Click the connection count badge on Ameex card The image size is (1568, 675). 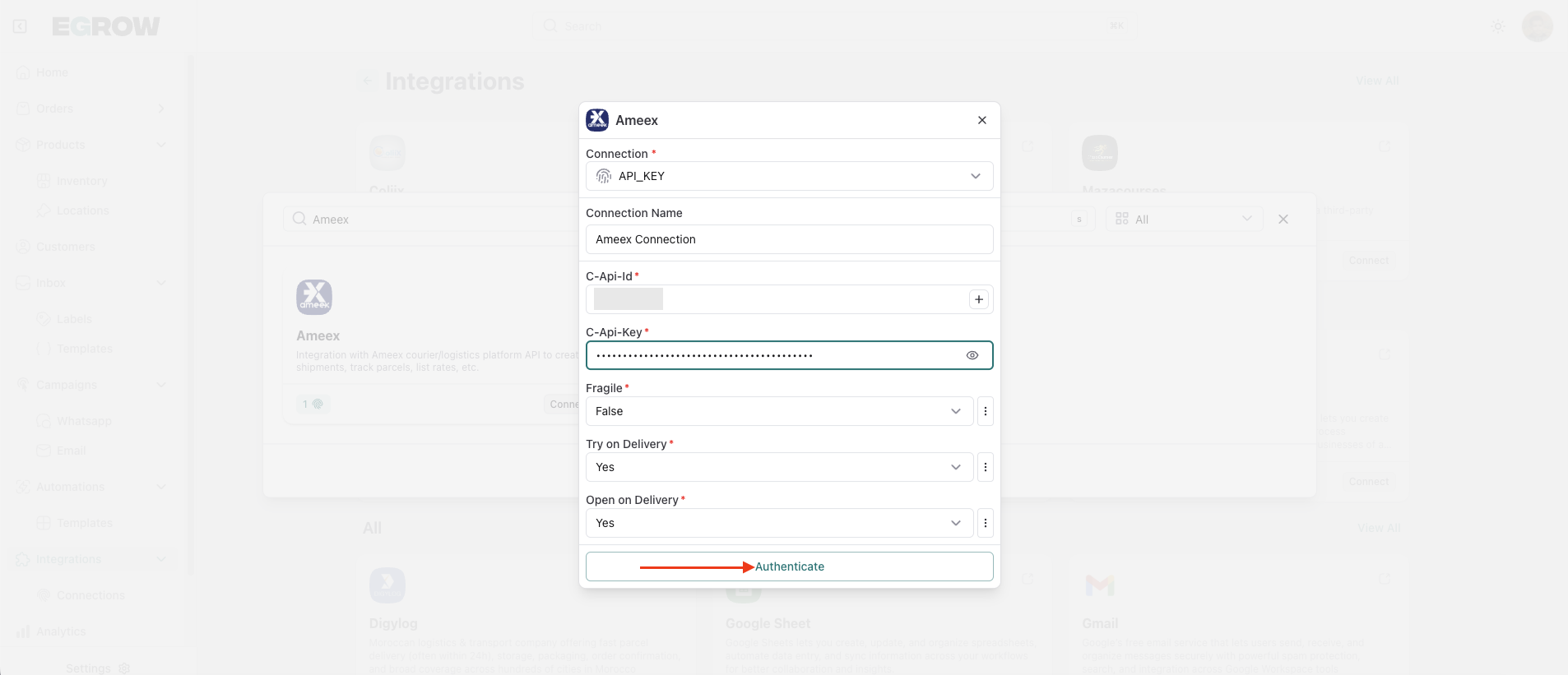pyautogui.click(x=313, y=405)
